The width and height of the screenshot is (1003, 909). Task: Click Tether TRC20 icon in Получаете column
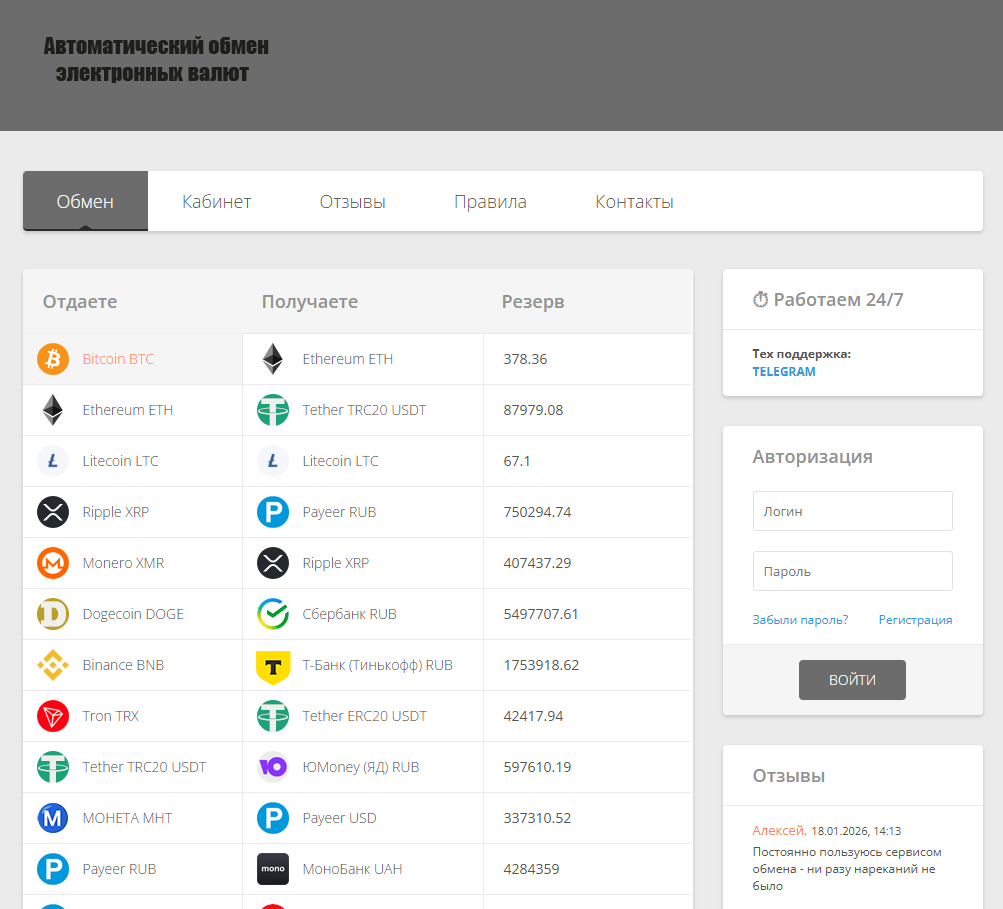(273, 410)
